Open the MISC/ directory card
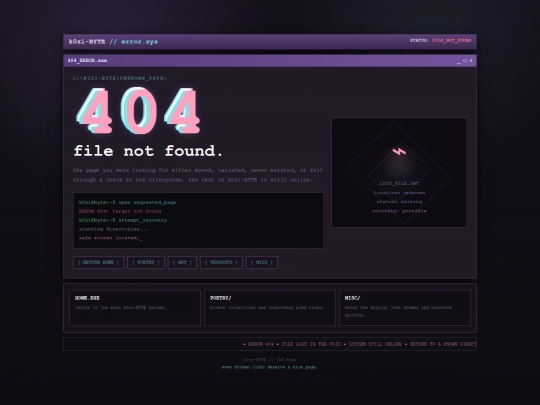Image resolution: width=540 pixels, height=405 pixels. [x=405, y=308]
